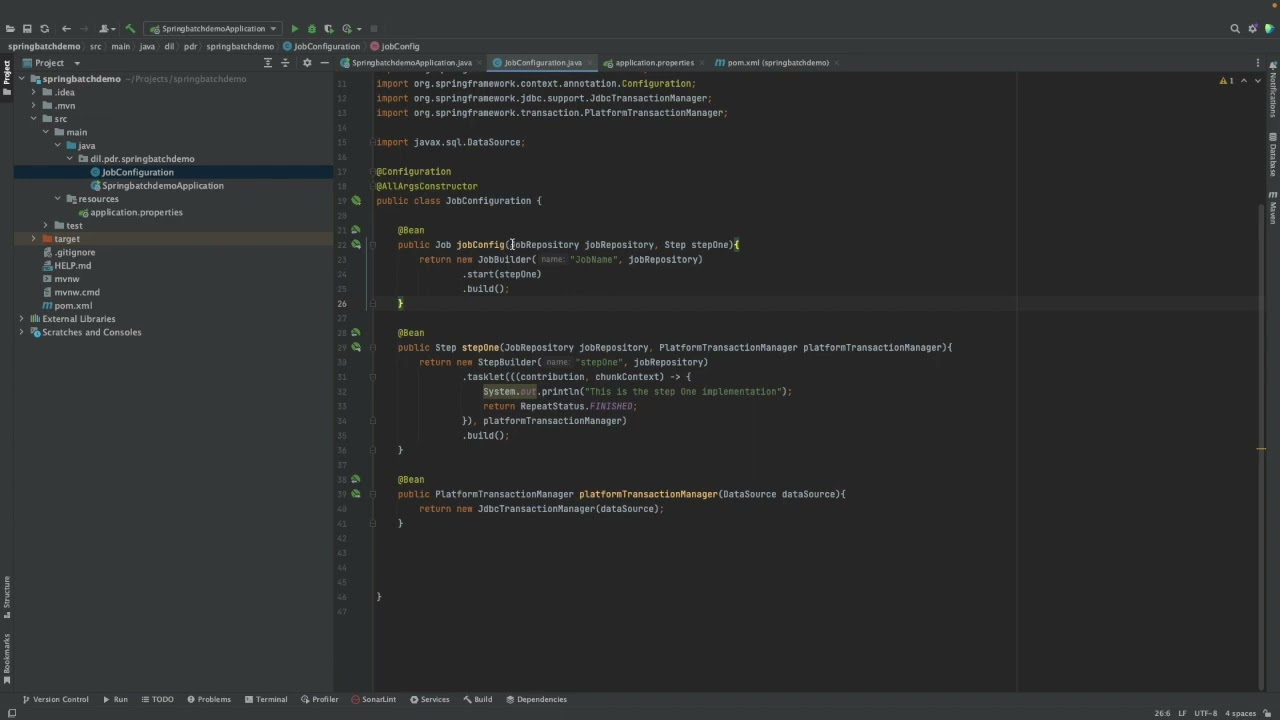
Task: Navigate back with the left arrow
Action: (66, 29)
